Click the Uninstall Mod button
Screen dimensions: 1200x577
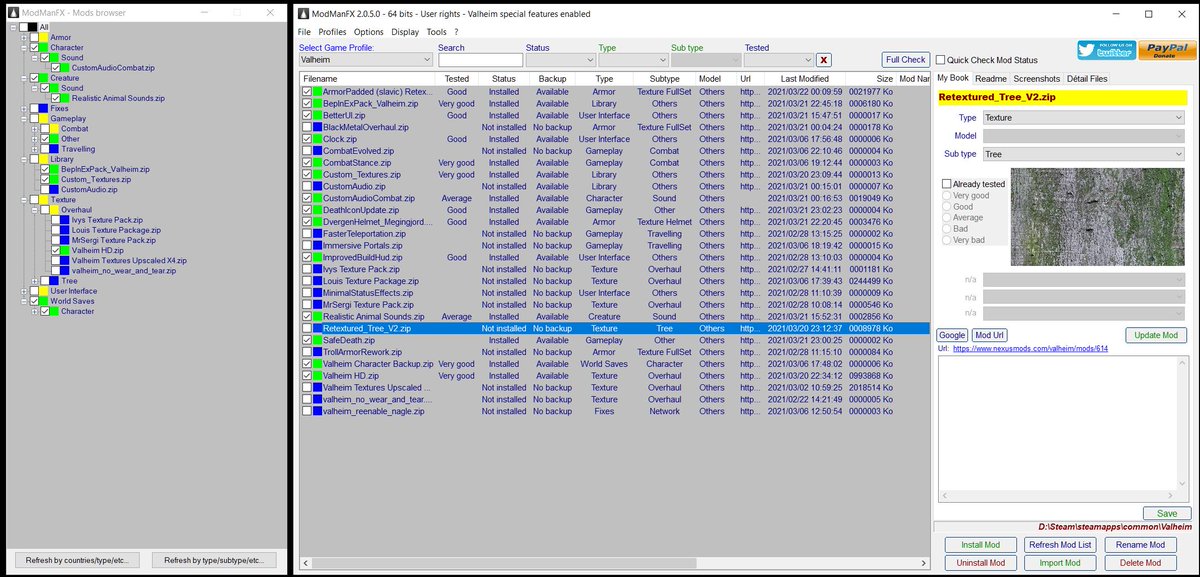pyautogui.click(x=980, y=563)
